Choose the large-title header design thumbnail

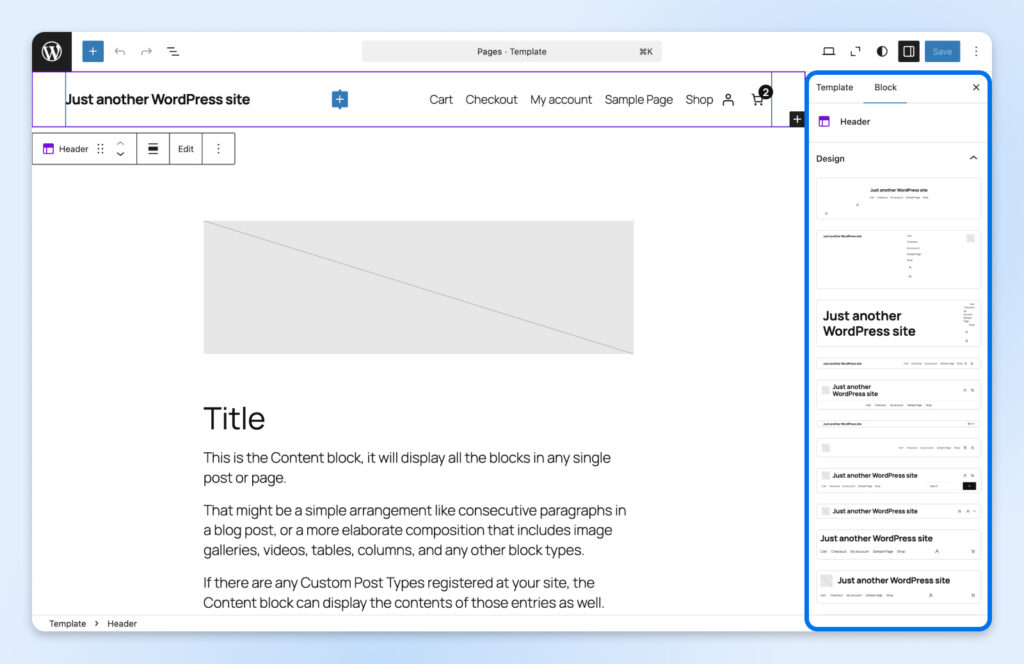pos(898,323)
